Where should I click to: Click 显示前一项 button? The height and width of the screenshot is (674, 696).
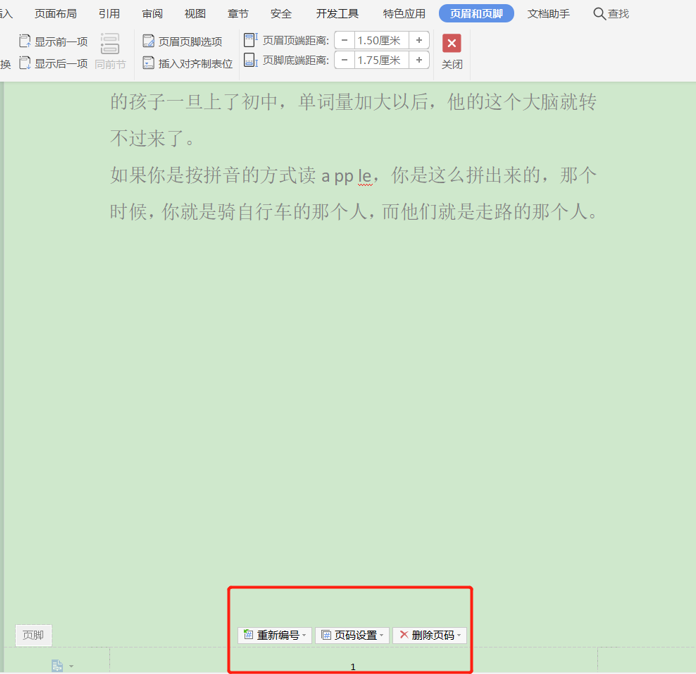click(53, 42)
